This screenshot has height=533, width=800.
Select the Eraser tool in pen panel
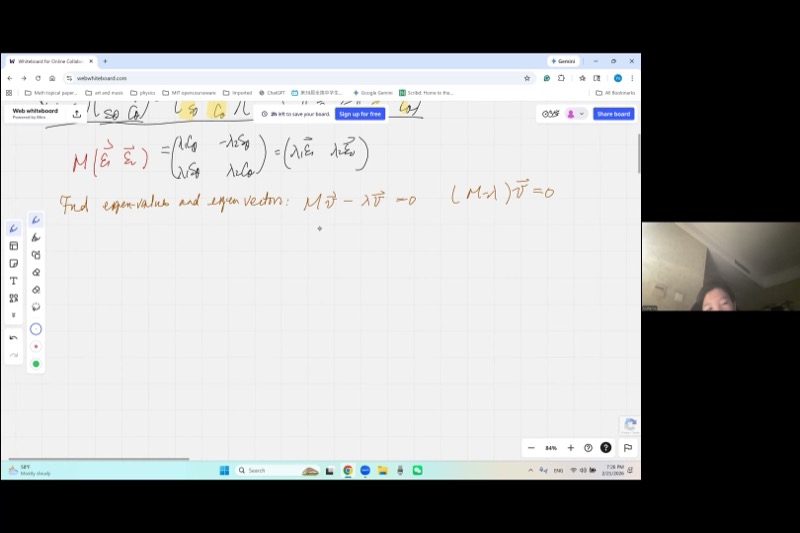click(36, 272)
